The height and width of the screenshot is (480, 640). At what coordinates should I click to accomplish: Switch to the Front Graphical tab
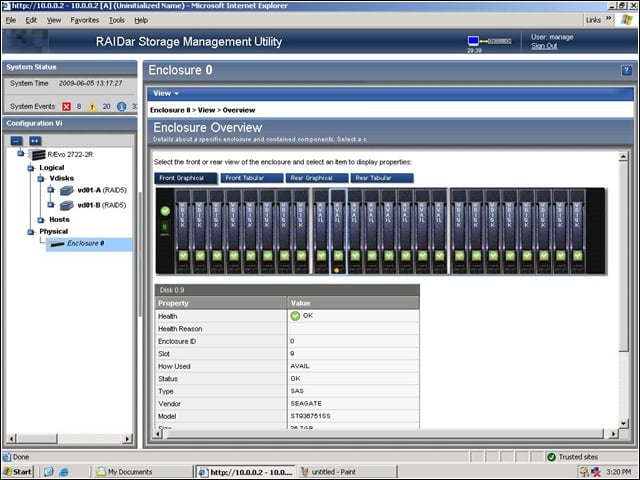[x=186, y=178]
